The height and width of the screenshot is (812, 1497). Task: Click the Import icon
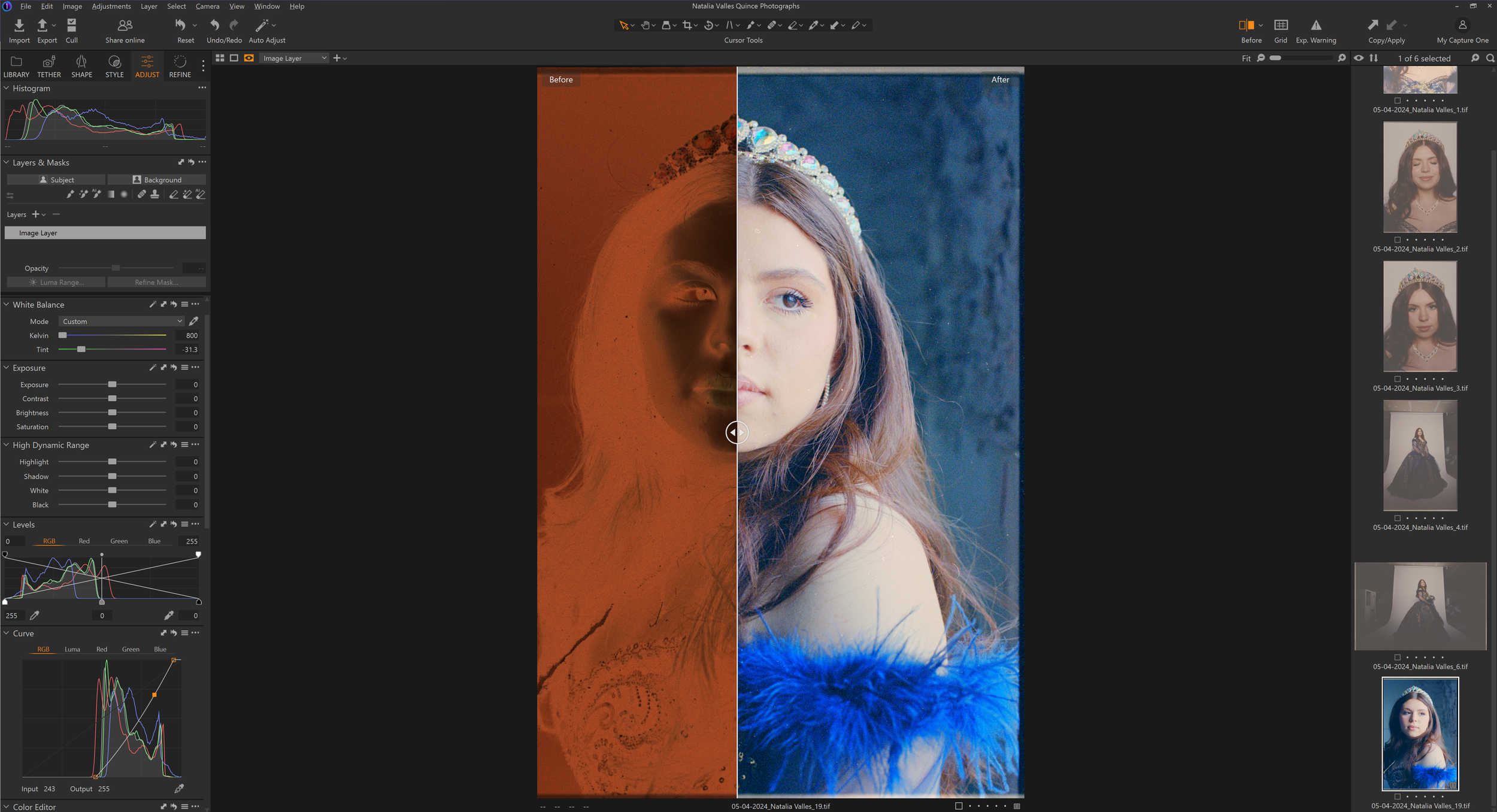pos(19,25)
